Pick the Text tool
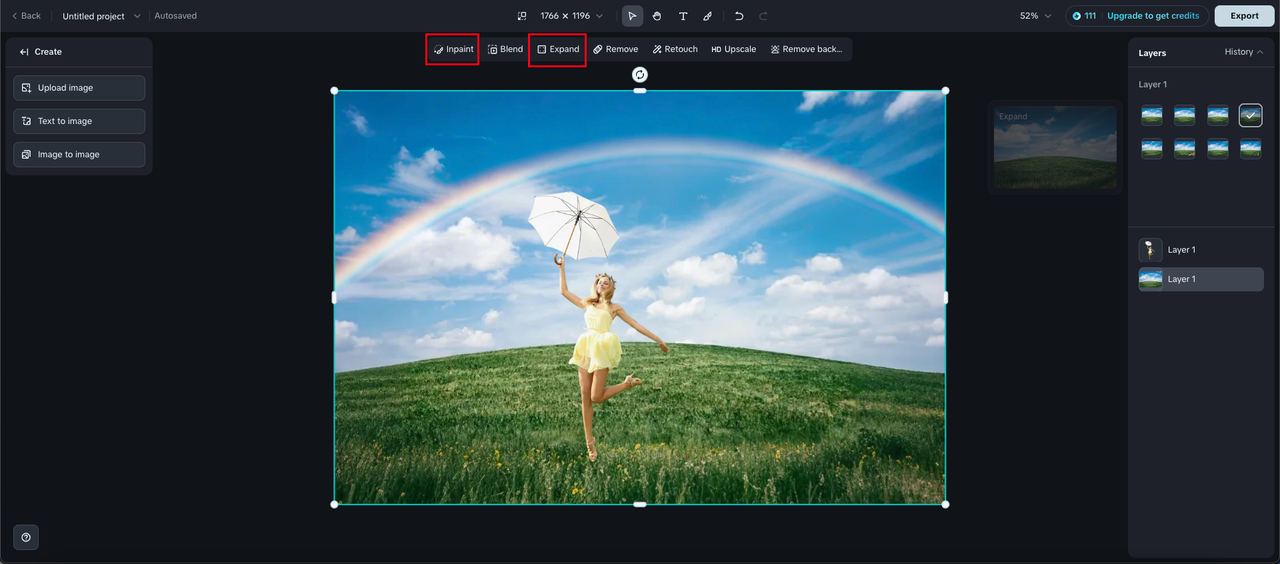 coord(683,16)
